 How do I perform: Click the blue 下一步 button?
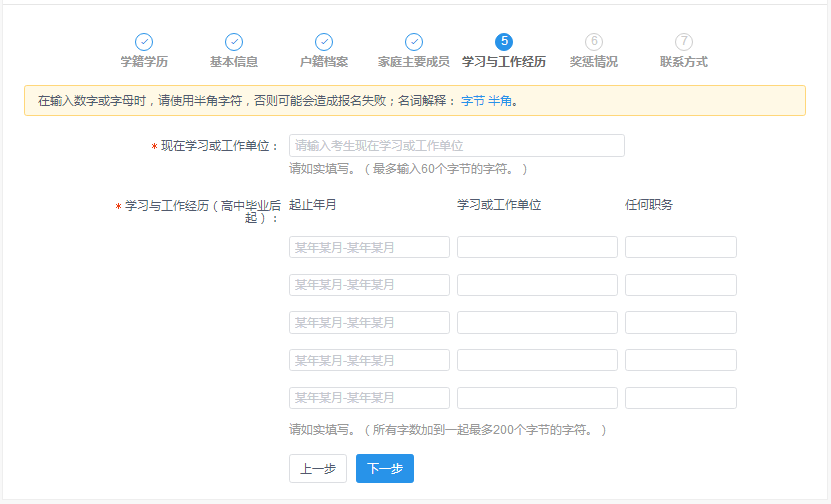coord(385,468)
